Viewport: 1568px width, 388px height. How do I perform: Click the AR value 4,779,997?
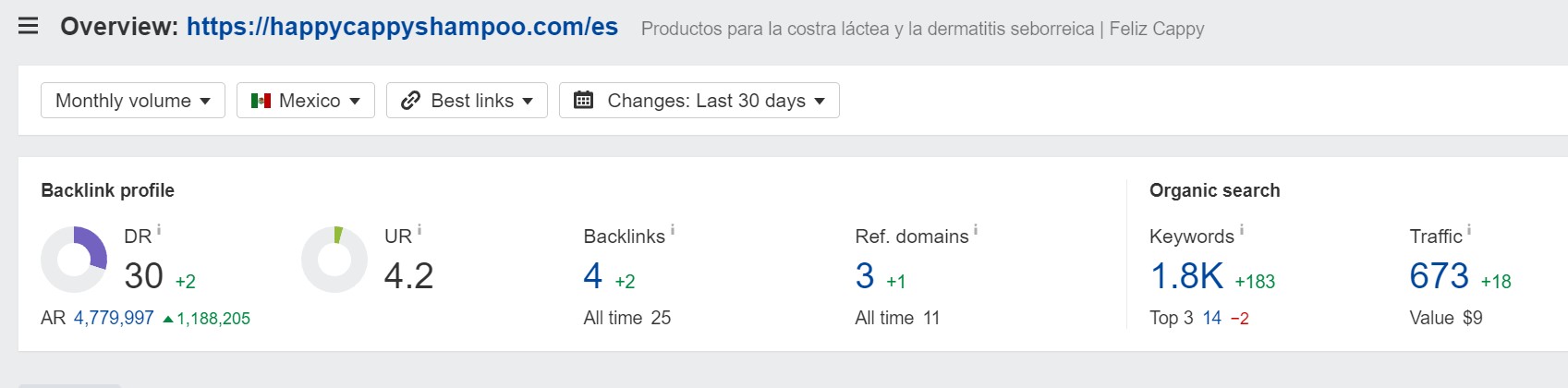pos(114,318)
